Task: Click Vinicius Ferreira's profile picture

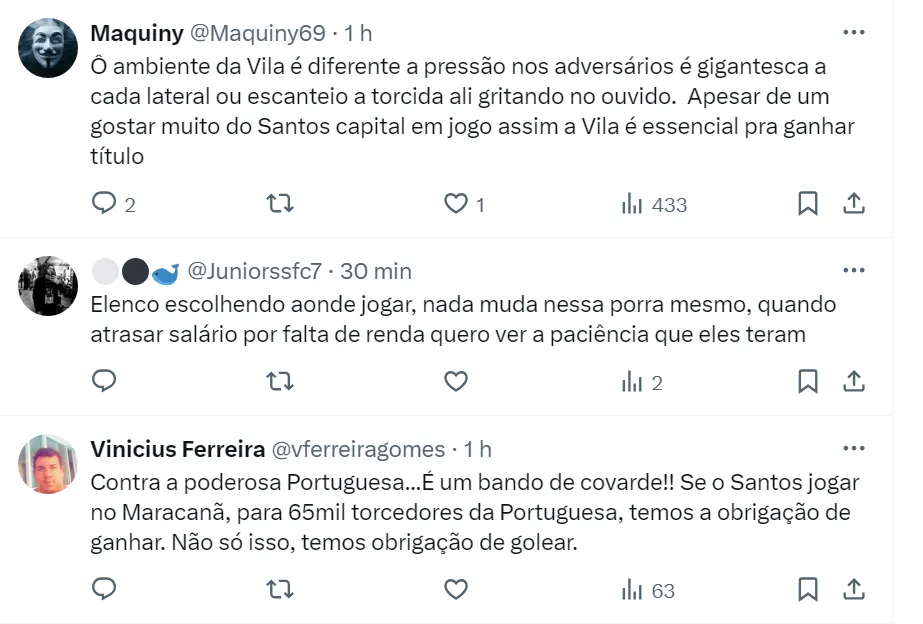Action: tap(48, 464)
